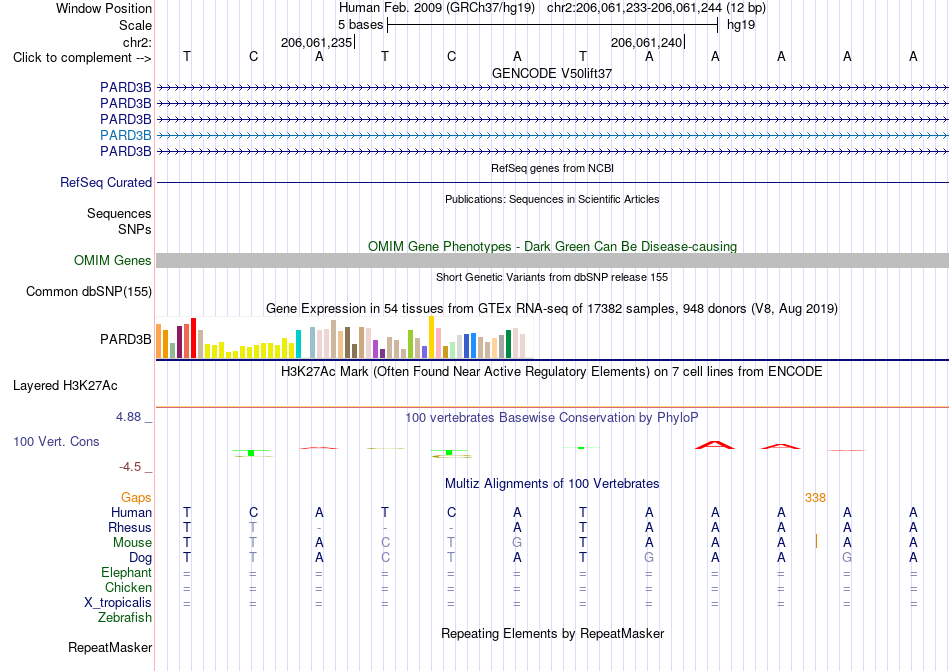
Task: Click the Dog species label
Action: tap(140, 558)
